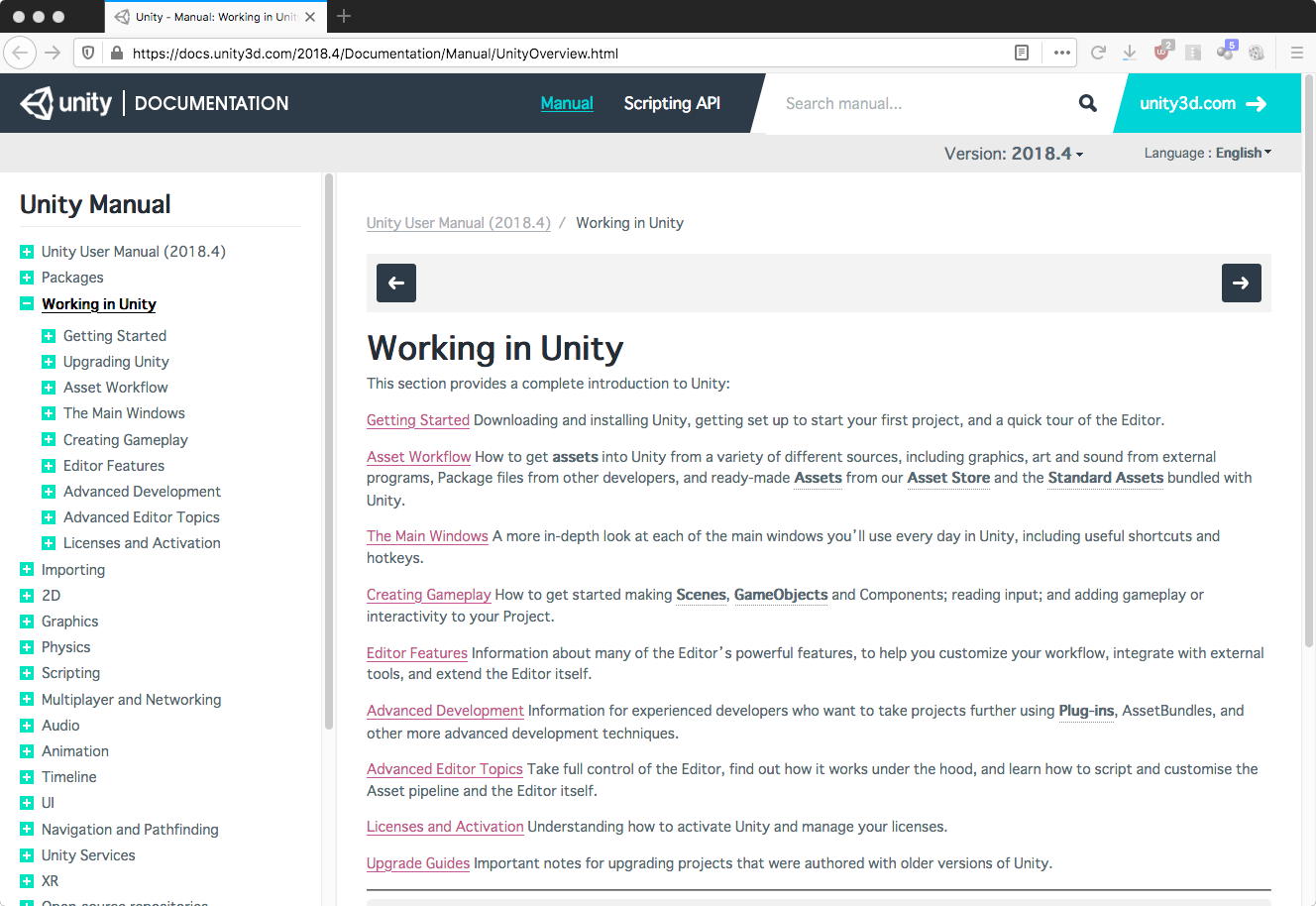Image resolution: width=1316 pixels, height=906 pixels.
Task: Click the gray extension icon beside uBlock
Action: 1193,53
